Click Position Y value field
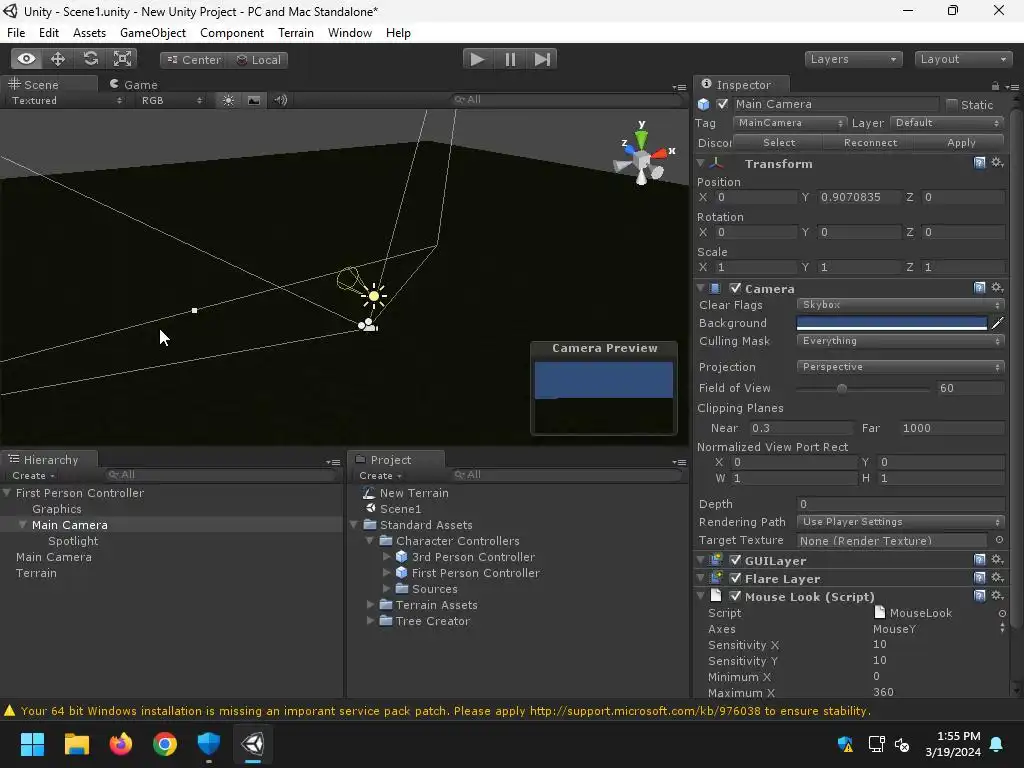This screenshot has width=1024, height=768. coord(859,197)
